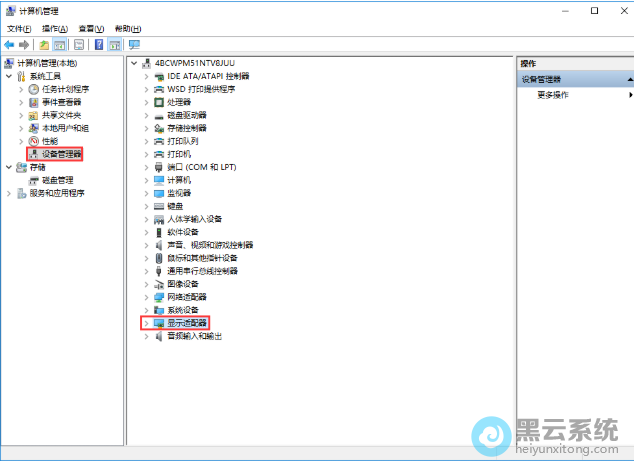Click the Back arrow in the toolbar

point(9,45)
